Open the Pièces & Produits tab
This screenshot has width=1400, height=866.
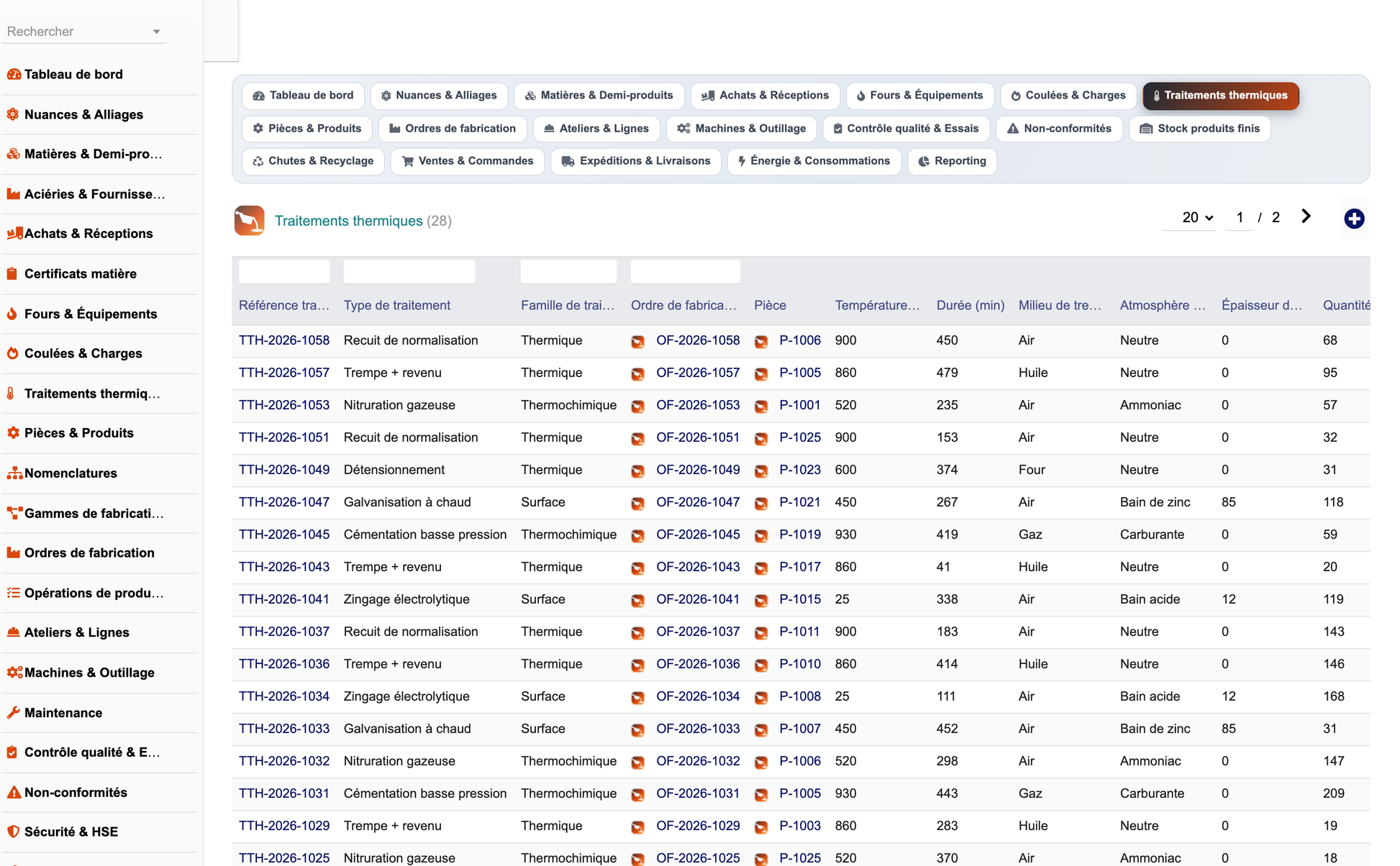click(307, 128)
